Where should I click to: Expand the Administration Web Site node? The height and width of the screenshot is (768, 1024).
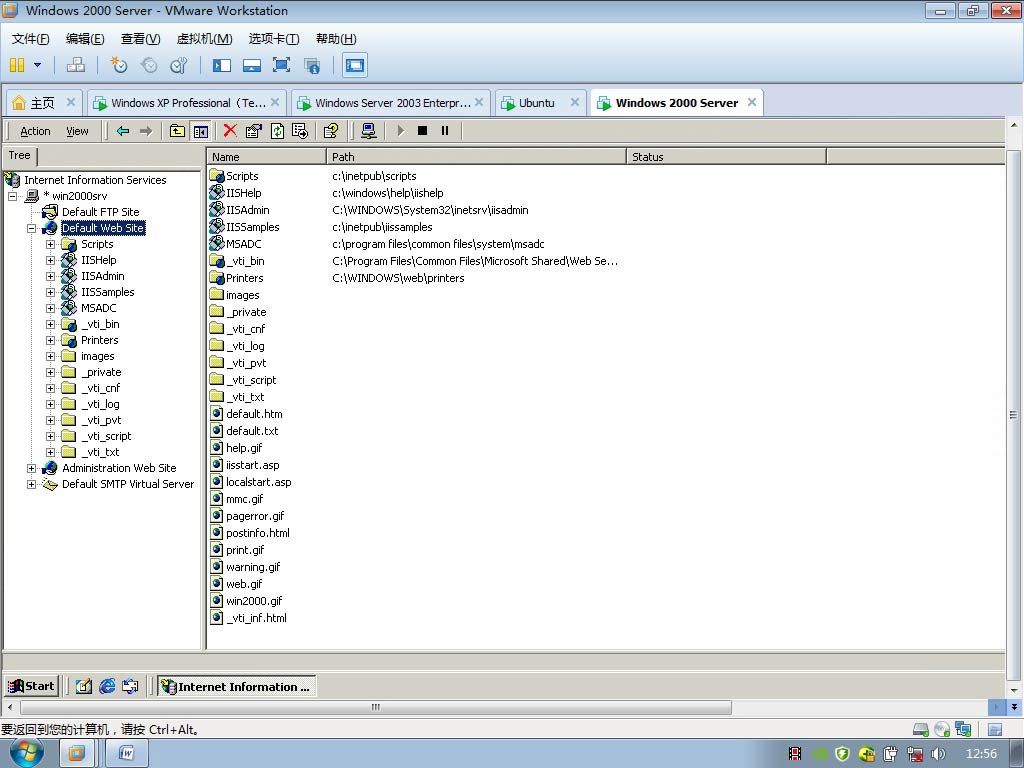click(x=31, y=468)
